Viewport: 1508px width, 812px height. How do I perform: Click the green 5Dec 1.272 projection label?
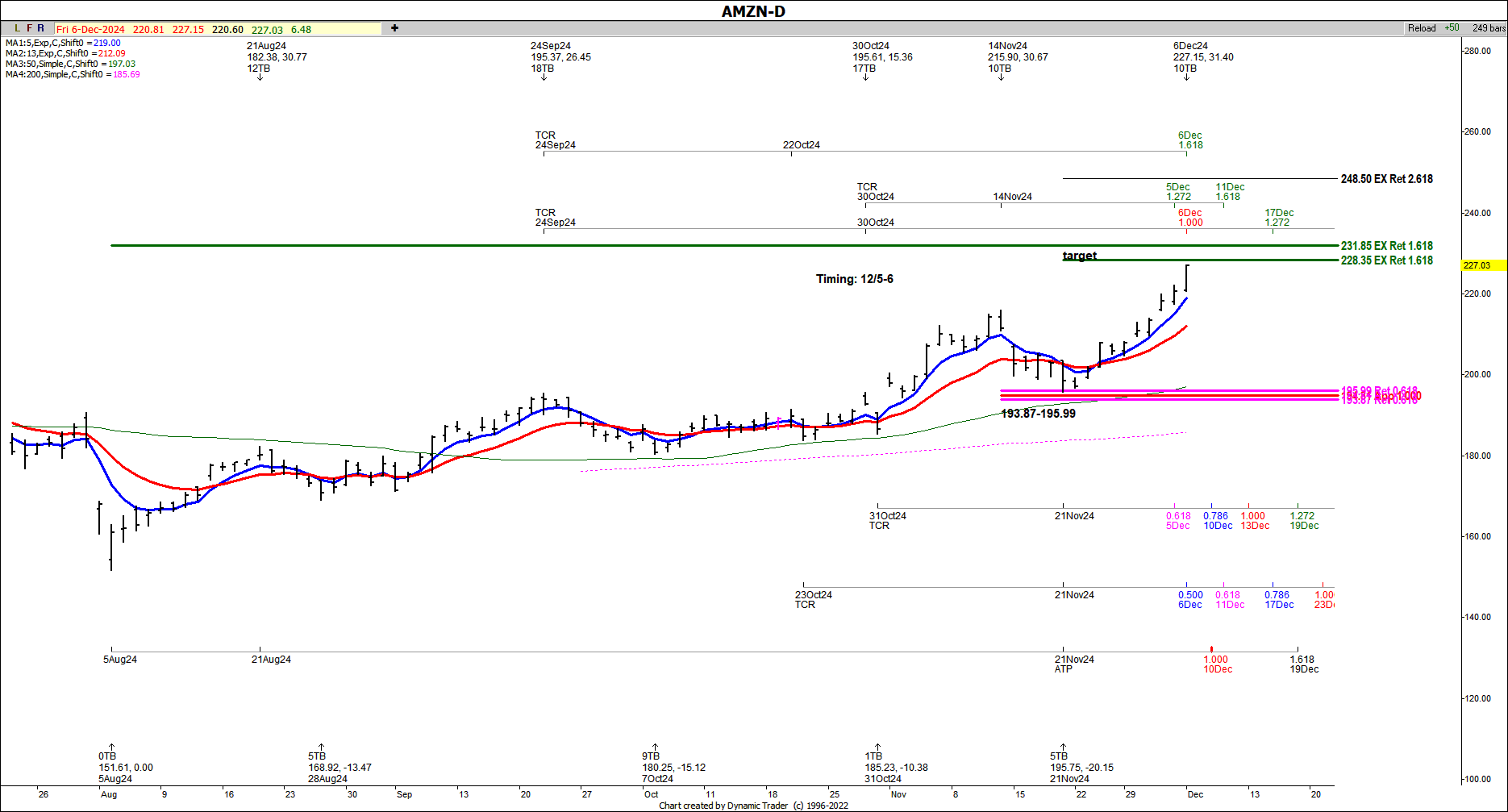click(1178, 192)
